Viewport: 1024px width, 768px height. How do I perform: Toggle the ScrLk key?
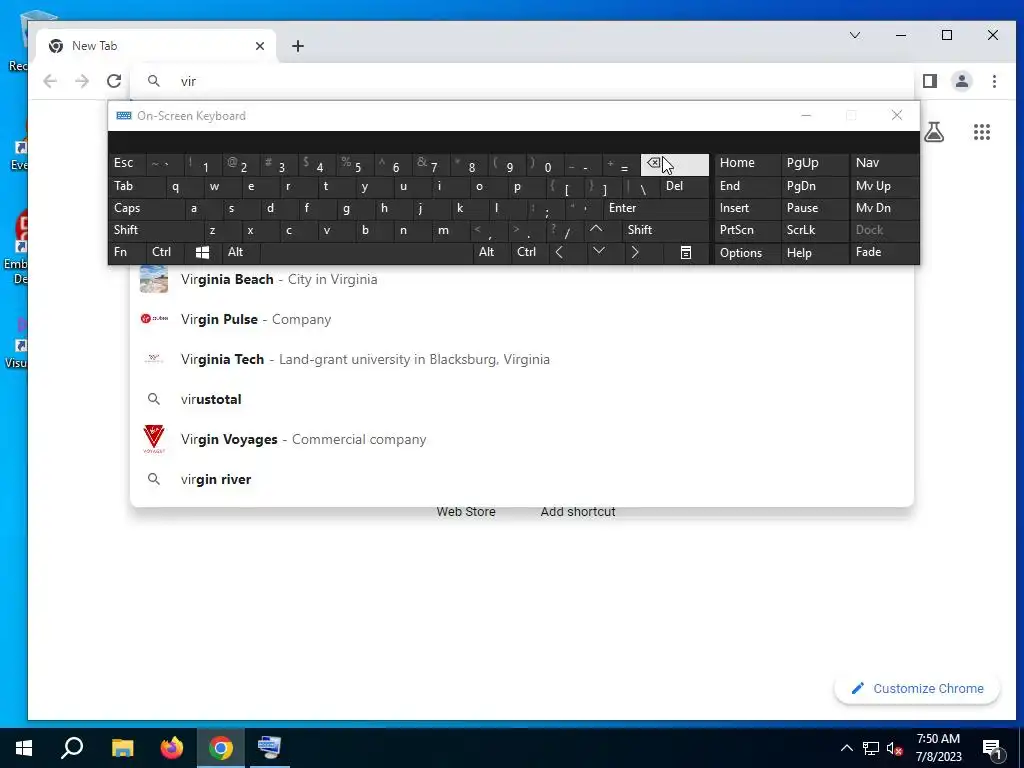tap(814, 230)
